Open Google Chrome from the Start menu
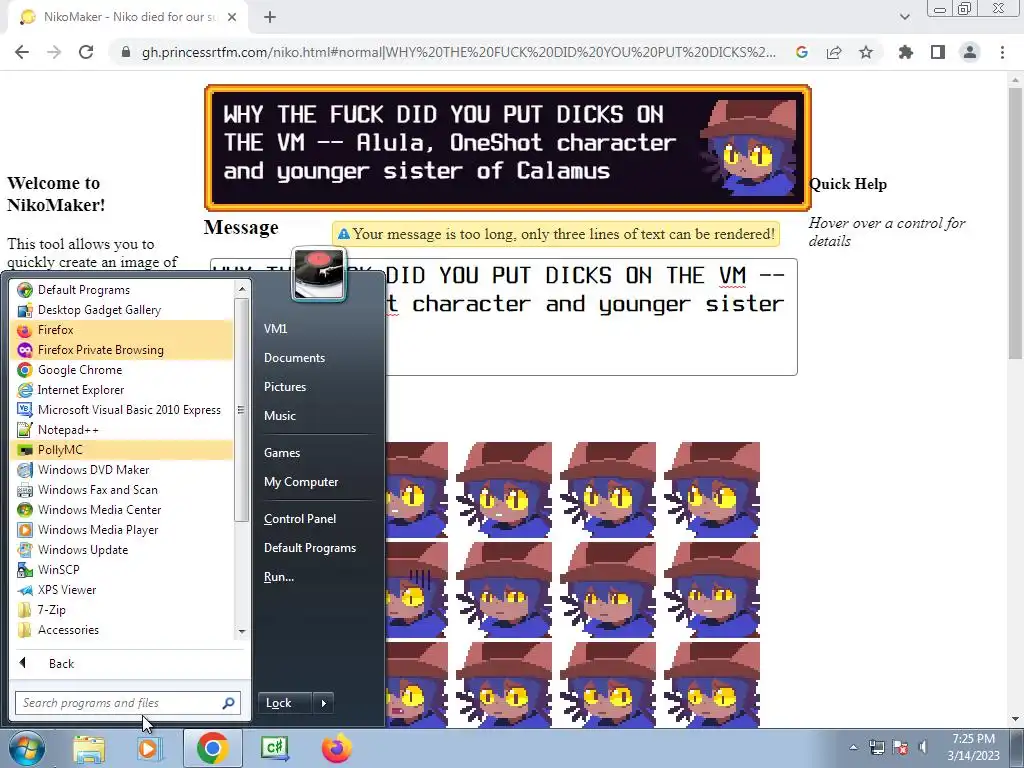Image resolution: width=1024 pixels, height=768 pixels. 121,370
